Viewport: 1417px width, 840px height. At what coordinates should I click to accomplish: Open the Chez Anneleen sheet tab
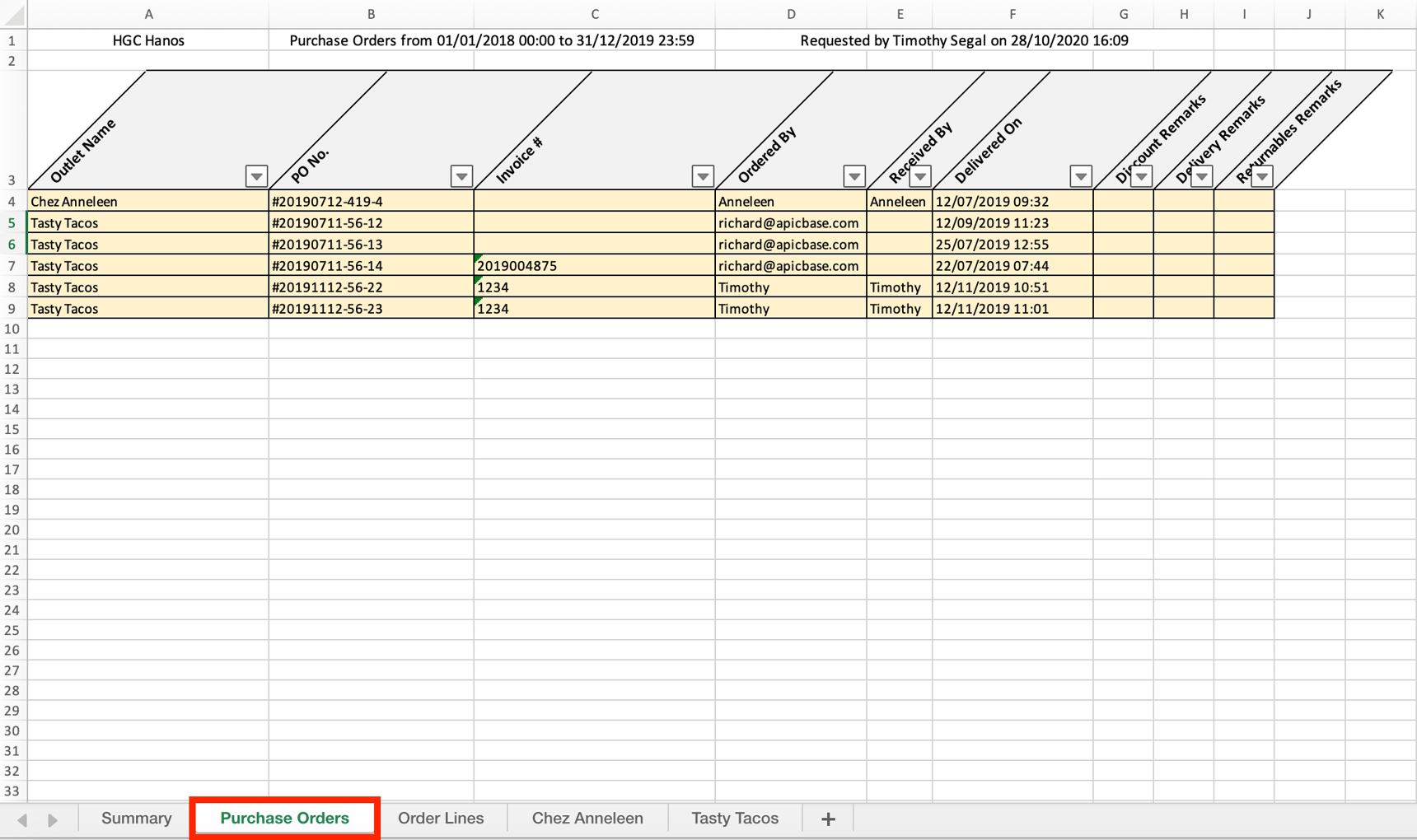click(587, 818)
